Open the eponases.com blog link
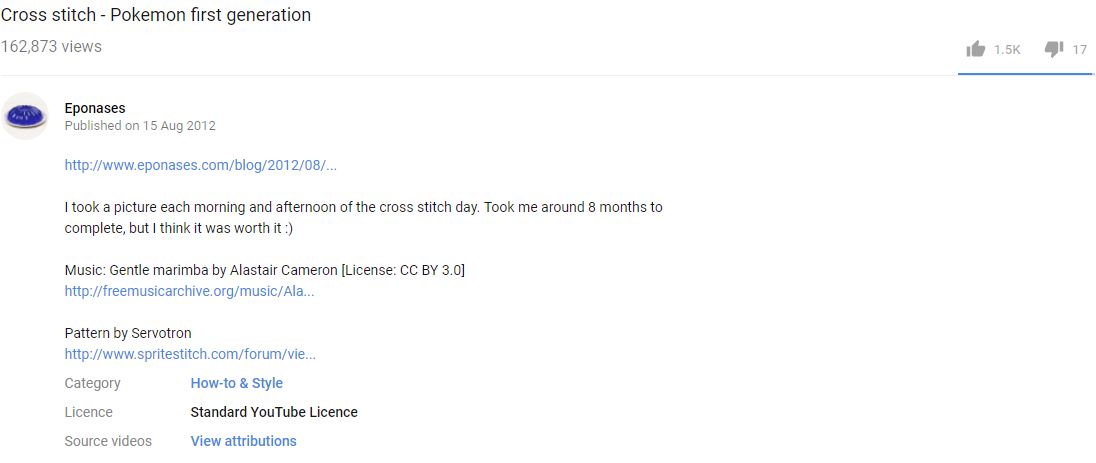This screenshot has height=463, width=1096. [201, 165]
